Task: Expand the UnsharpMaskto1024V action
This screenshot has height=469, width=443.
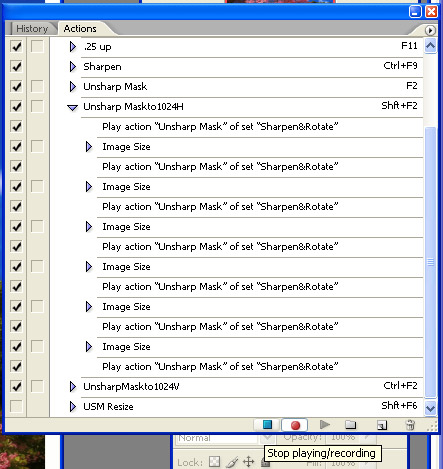Action: point(72,387)
